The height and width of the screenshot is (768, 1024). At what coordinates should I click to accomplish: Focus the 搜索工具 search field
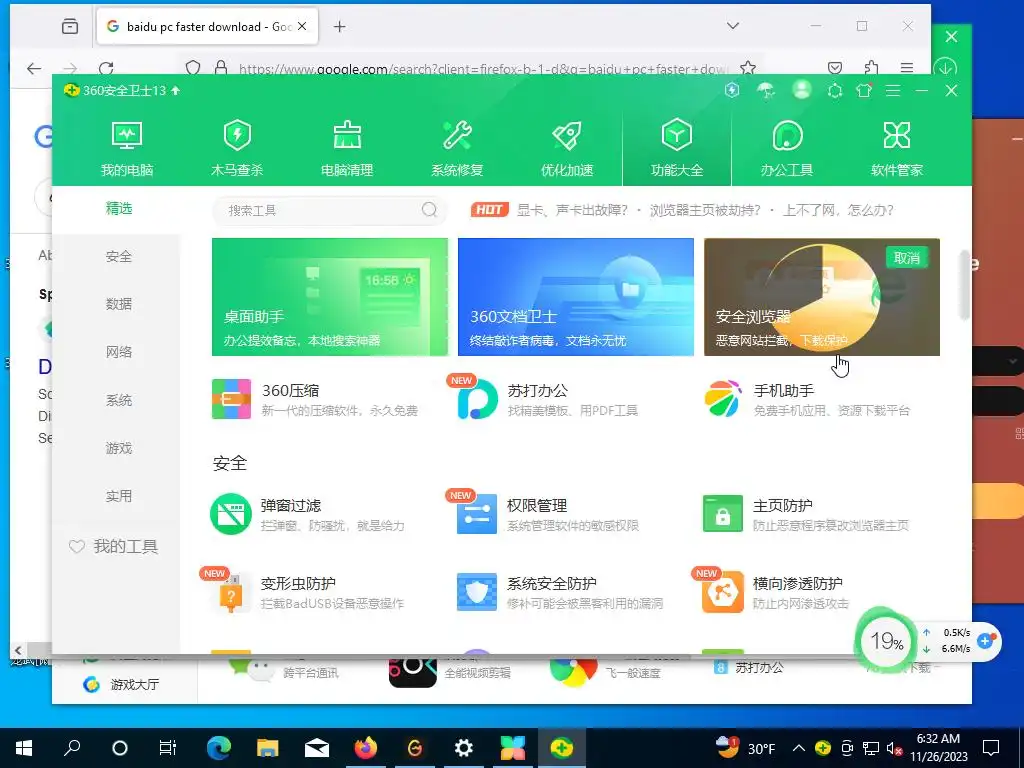coord(330,210)
